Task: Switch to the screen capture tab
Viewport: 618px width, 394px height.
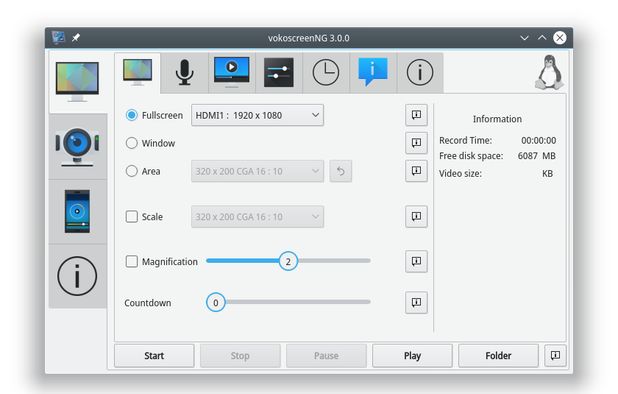Action: click(138, 72)
